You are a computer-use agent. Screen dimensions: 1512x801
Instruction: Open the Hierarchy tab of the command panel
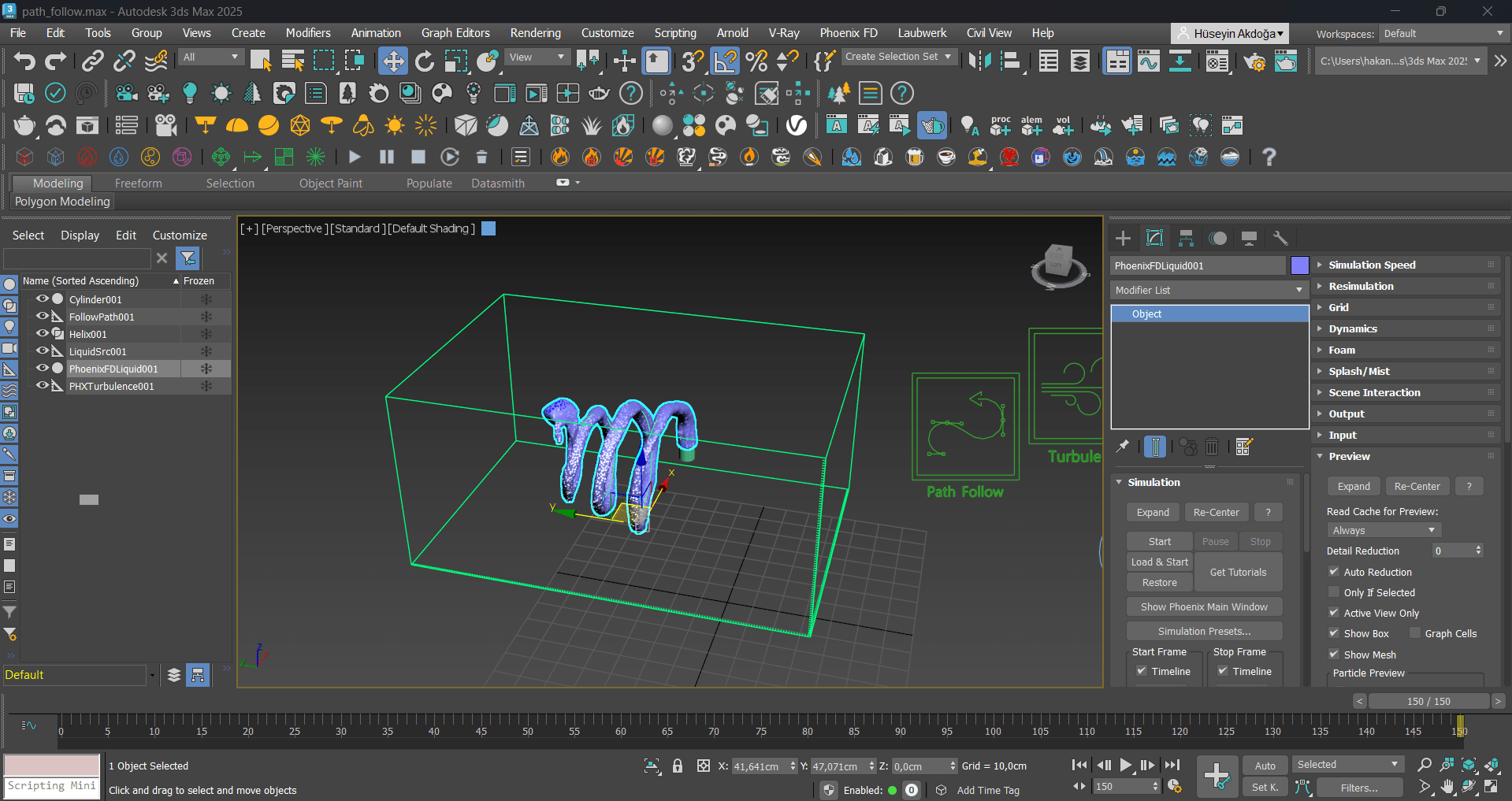point(1186,237)
